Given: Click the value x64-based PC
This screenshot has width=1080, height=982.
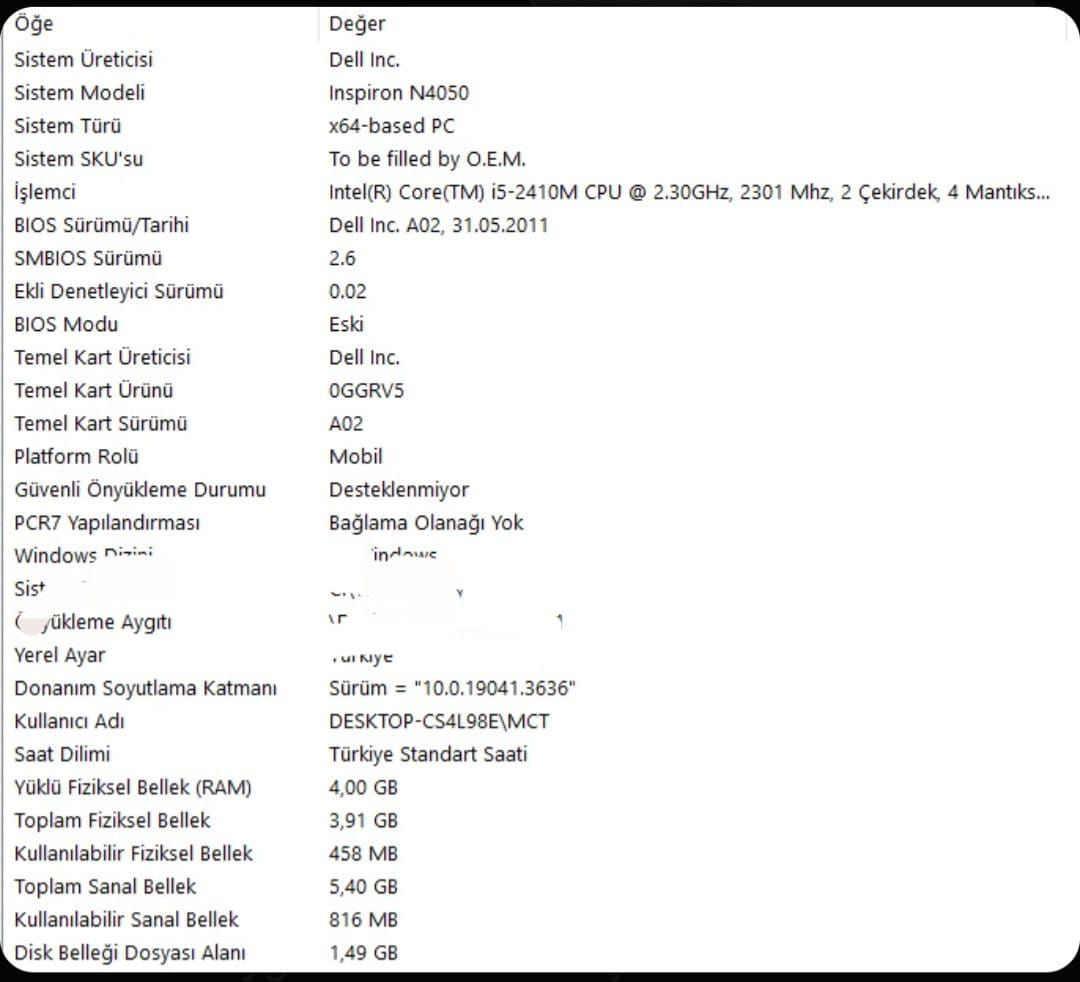Looking at the screenshot, I should tap(391, 126).
